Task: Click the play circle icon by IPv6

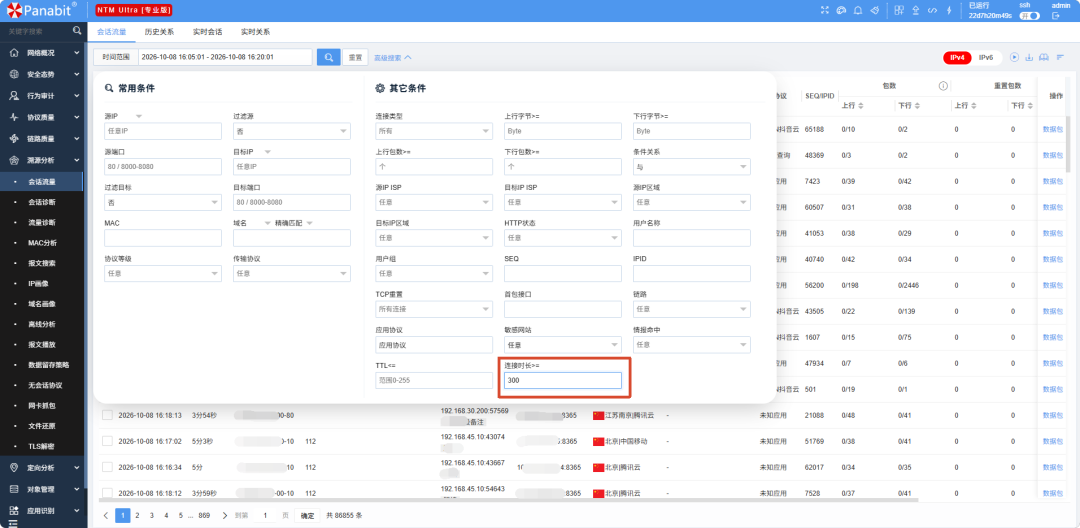Action: coord(1014,57)
